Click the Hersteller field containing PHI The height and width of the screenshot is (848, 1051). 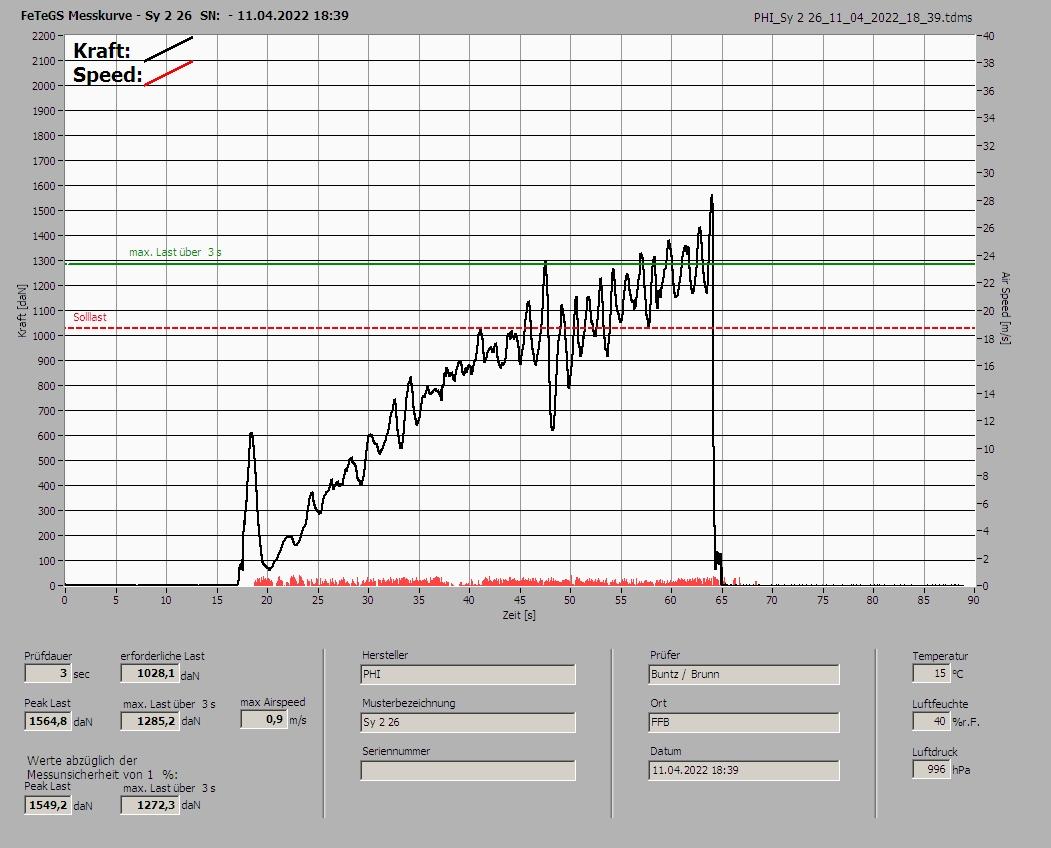pyautogui.click(x=467, y=675)
